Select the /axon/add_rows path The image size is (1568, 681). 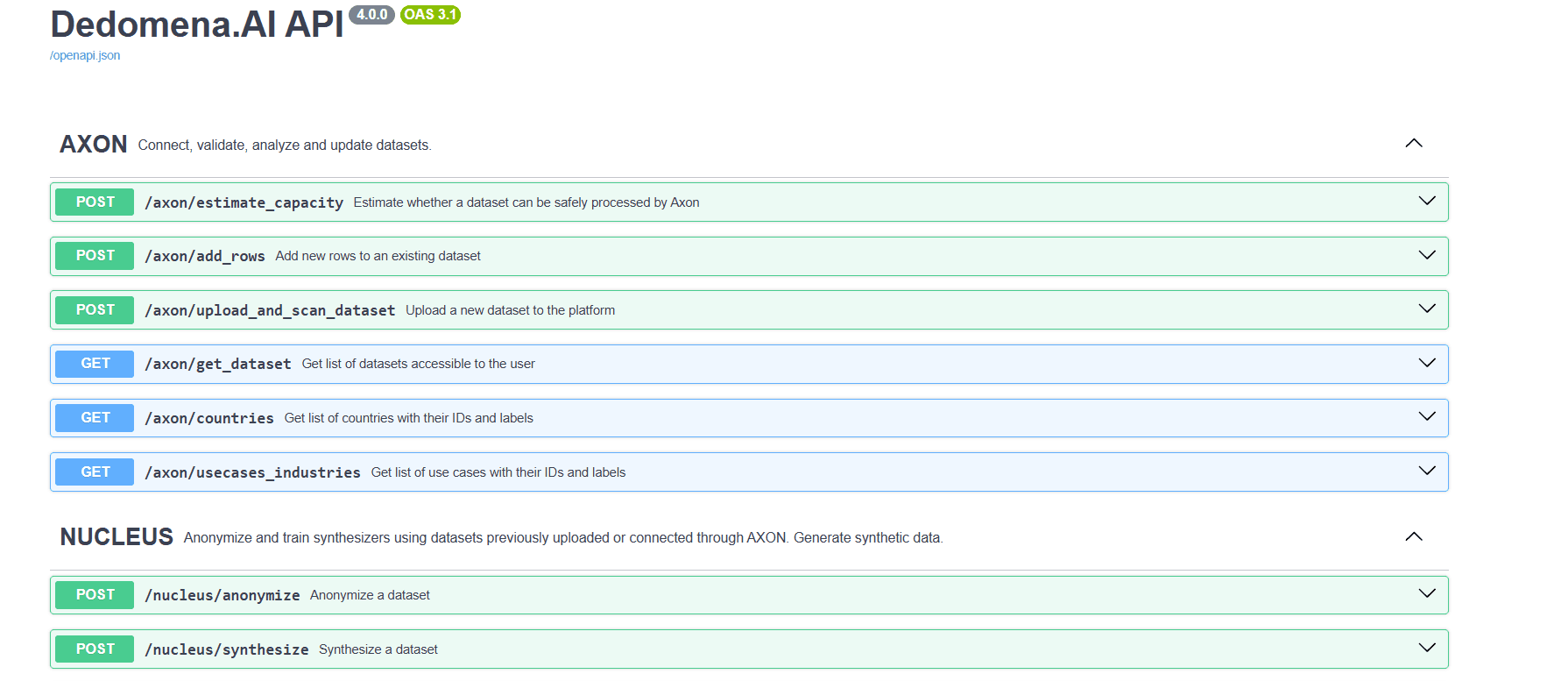click(x=205, y=256)
